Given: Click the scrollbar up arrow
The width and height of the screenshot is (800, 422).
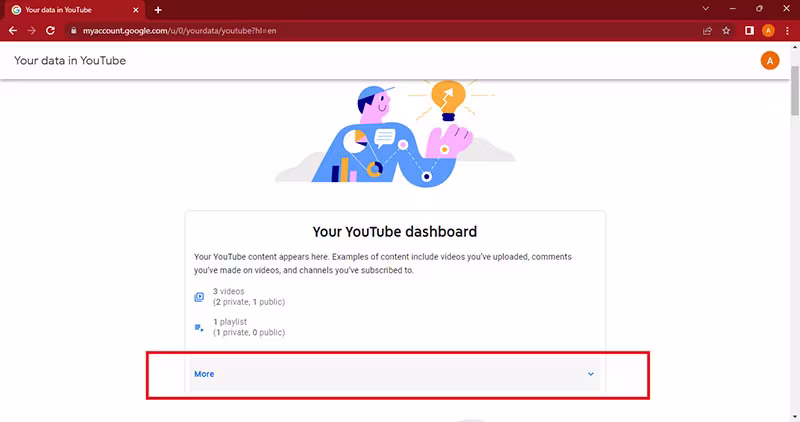Looking at the screenshot, I should point(795,47).
